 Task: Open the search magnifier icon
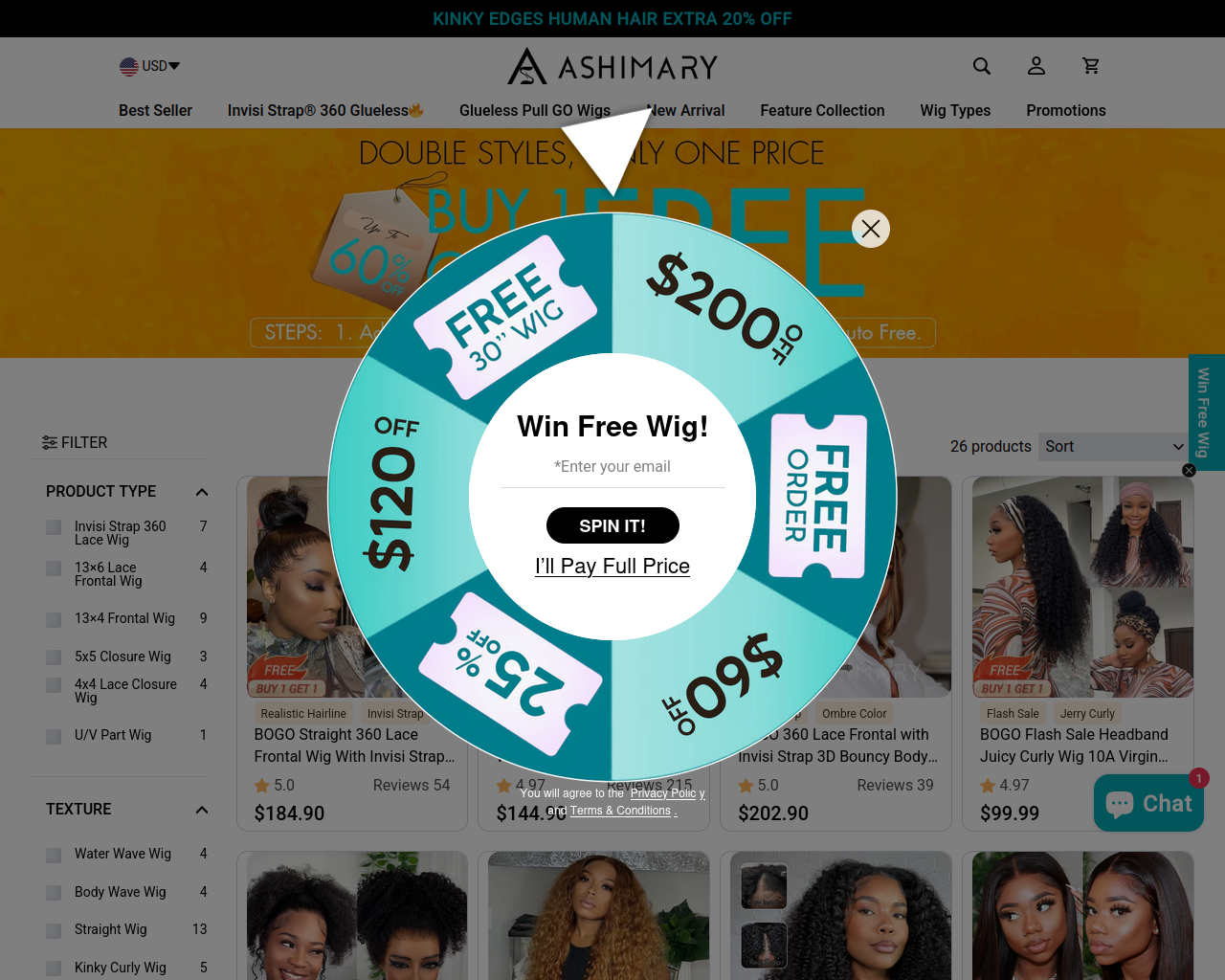(982, 66)
